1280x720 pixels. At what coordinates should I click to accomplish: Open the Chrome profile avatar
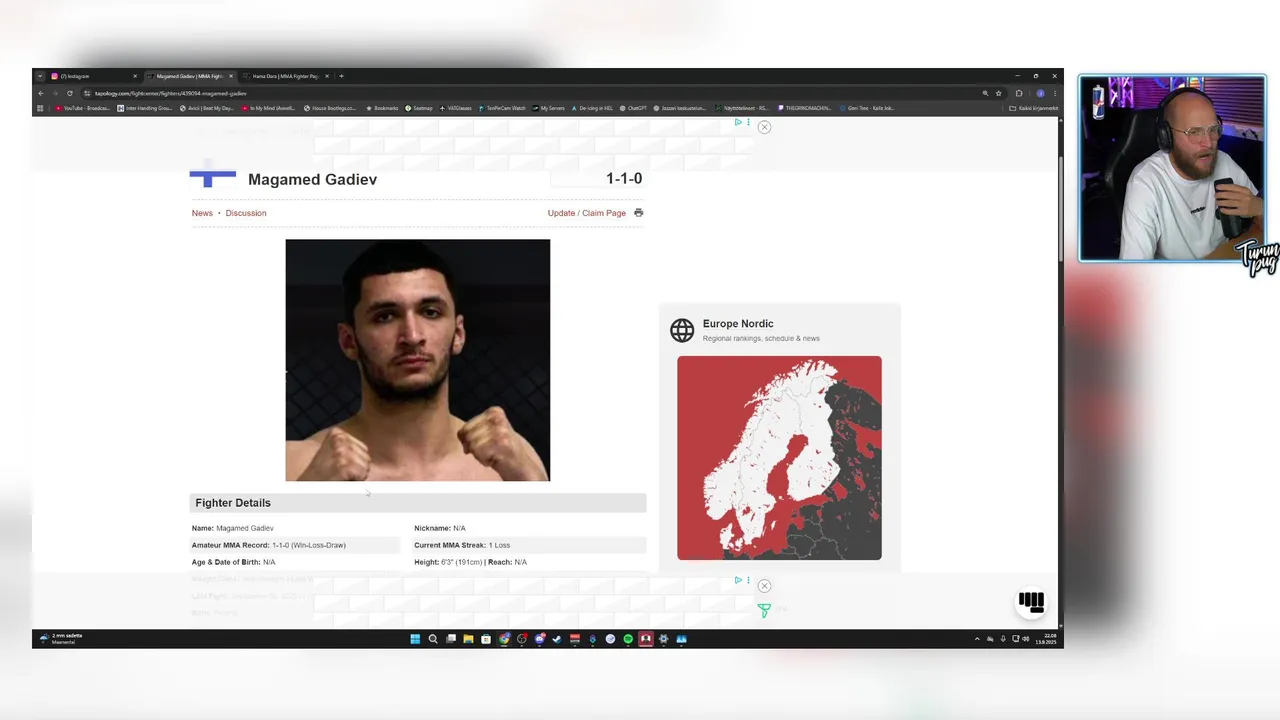pos(1040,93)
